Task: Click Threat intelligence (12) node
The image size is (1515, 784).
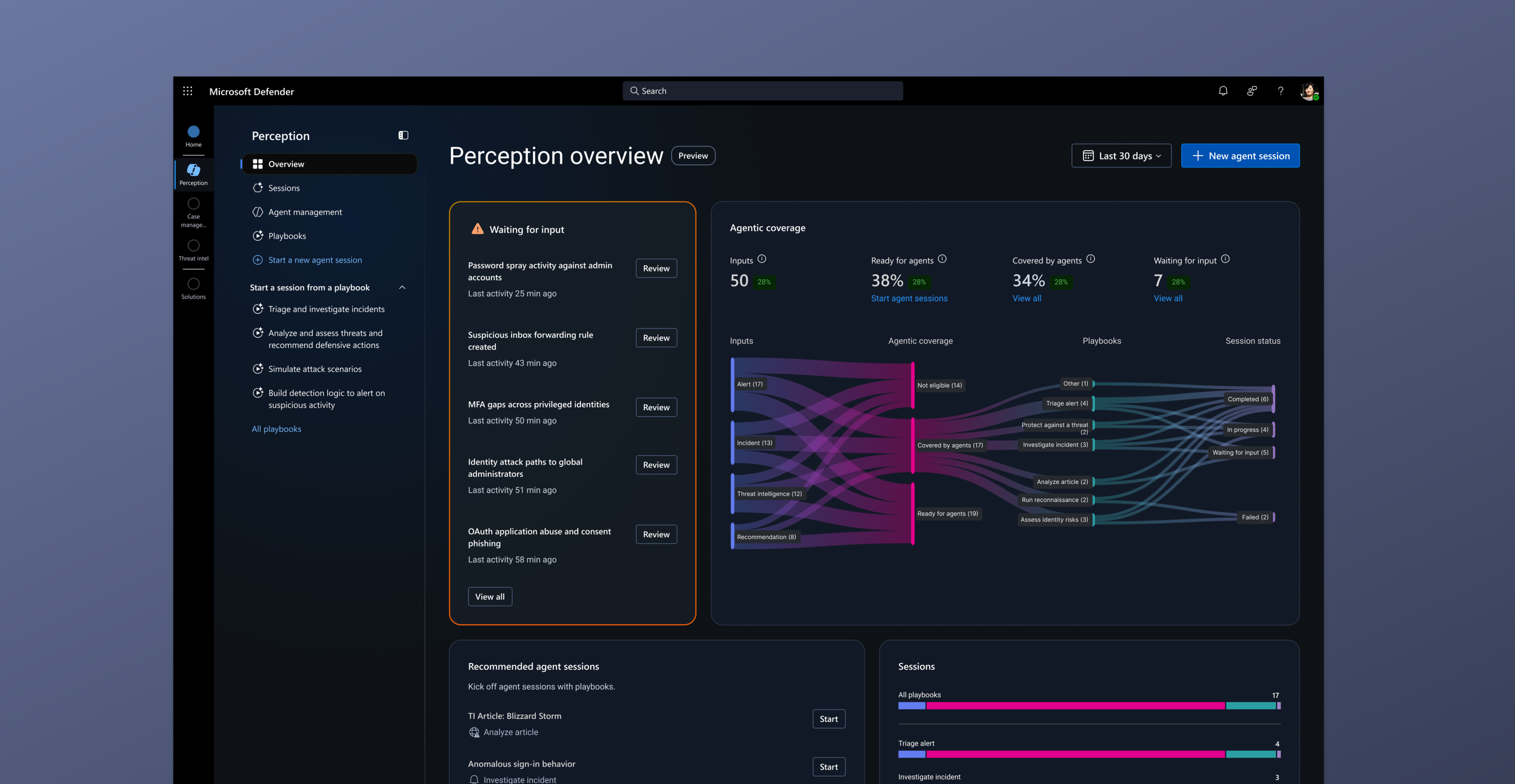Action: click(x=769, y=494)
